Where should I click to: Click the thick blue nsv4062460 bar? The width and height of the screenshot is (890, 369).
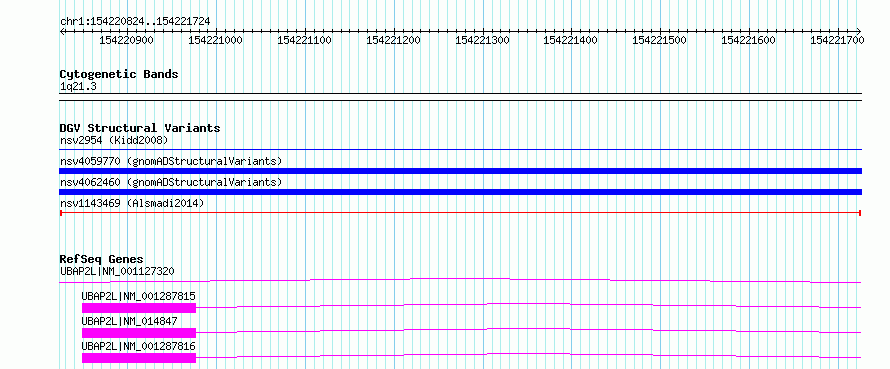coord(460,192)
